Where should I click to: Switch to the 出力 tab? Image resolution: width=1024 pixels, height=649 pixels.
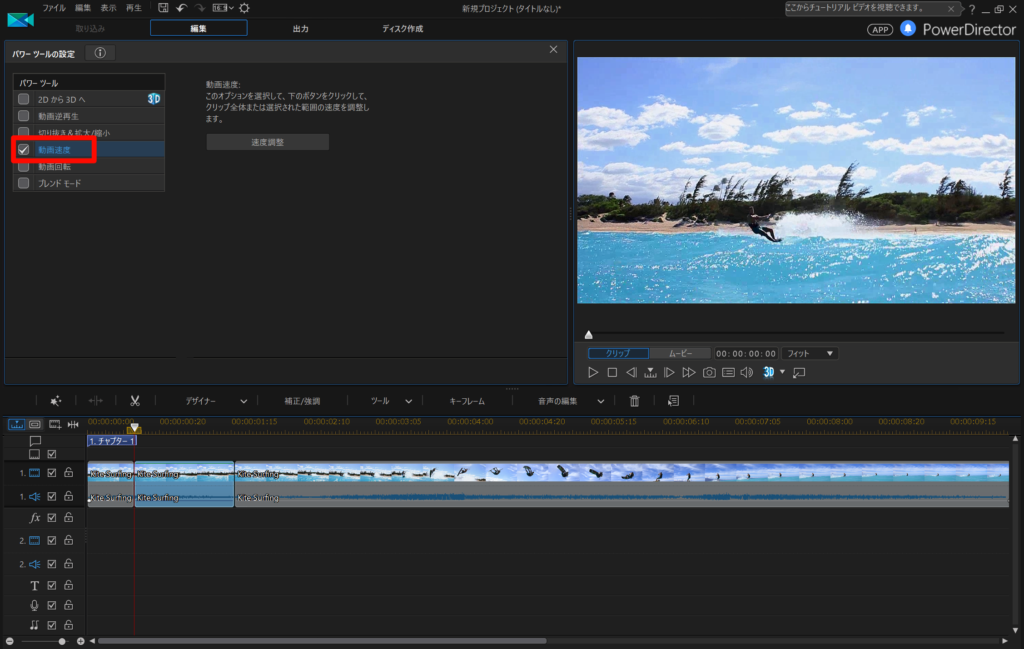300,29
